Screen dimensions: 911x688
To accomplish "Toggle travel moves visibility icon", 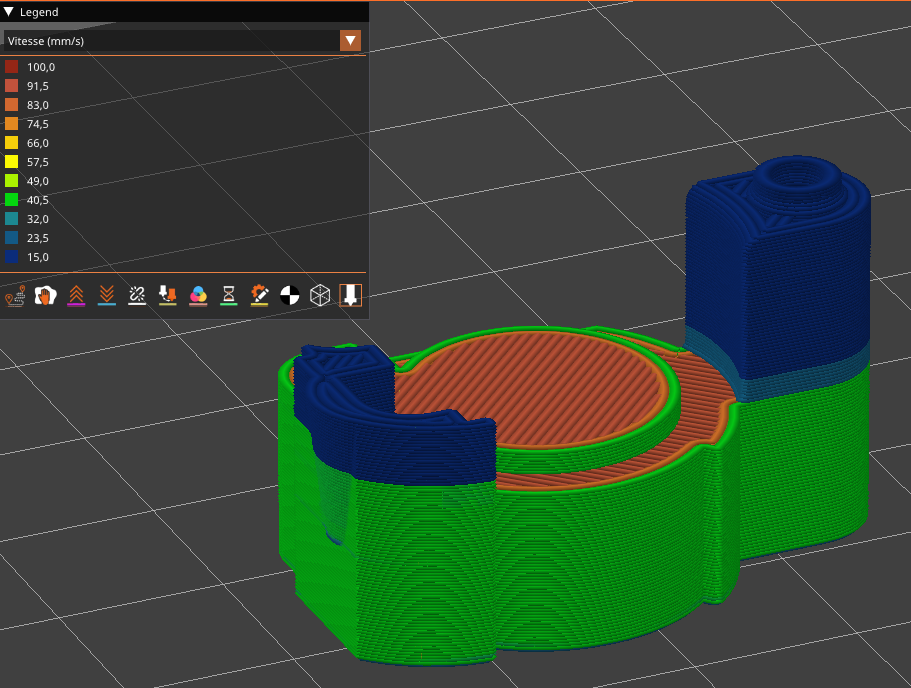I will [15, 296].
